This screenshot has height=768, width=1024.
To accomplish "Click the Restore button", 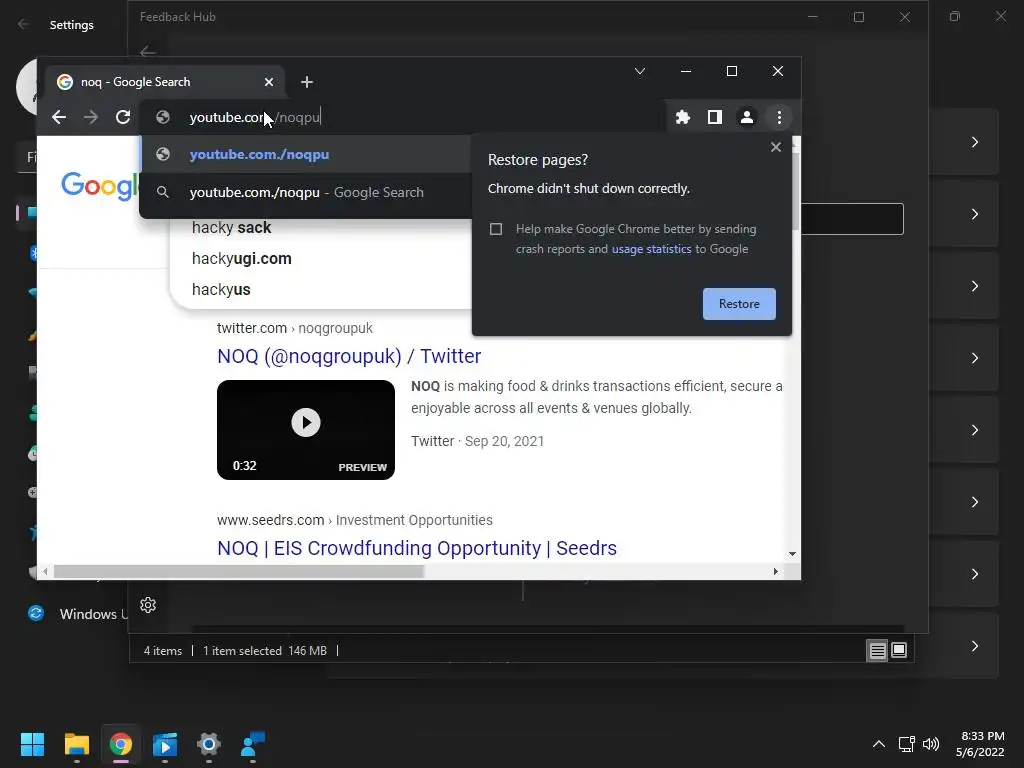I will 739,304.
